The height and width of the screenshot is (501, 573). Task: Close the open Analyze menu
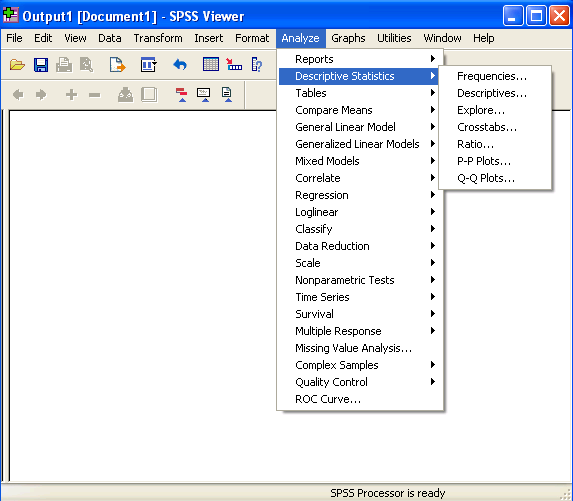pyautogui.click(x=300, y=38)
